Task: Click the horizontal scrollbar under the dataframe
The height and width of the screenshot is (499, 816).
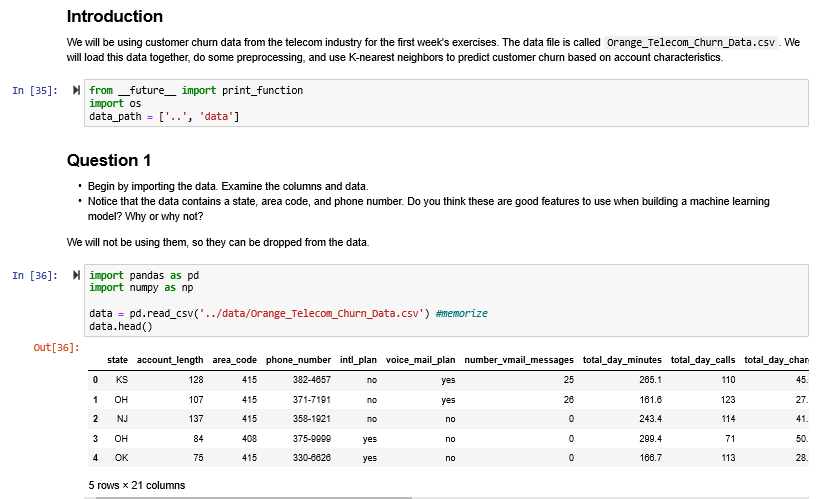Action: (250, 497)
